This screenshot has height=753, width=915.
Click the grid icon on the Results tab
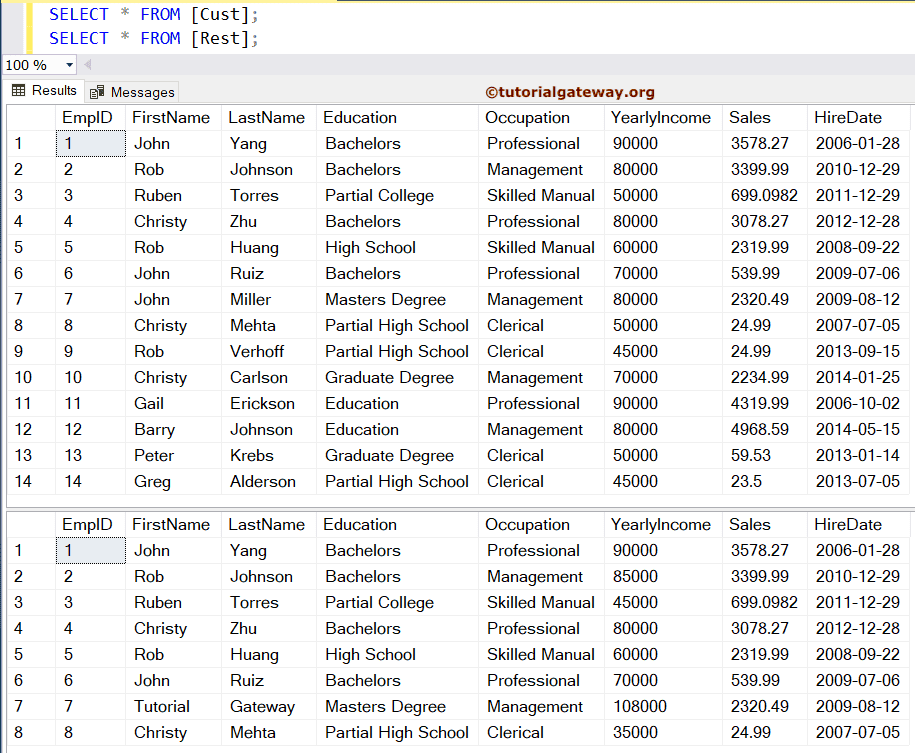[17, 90]
